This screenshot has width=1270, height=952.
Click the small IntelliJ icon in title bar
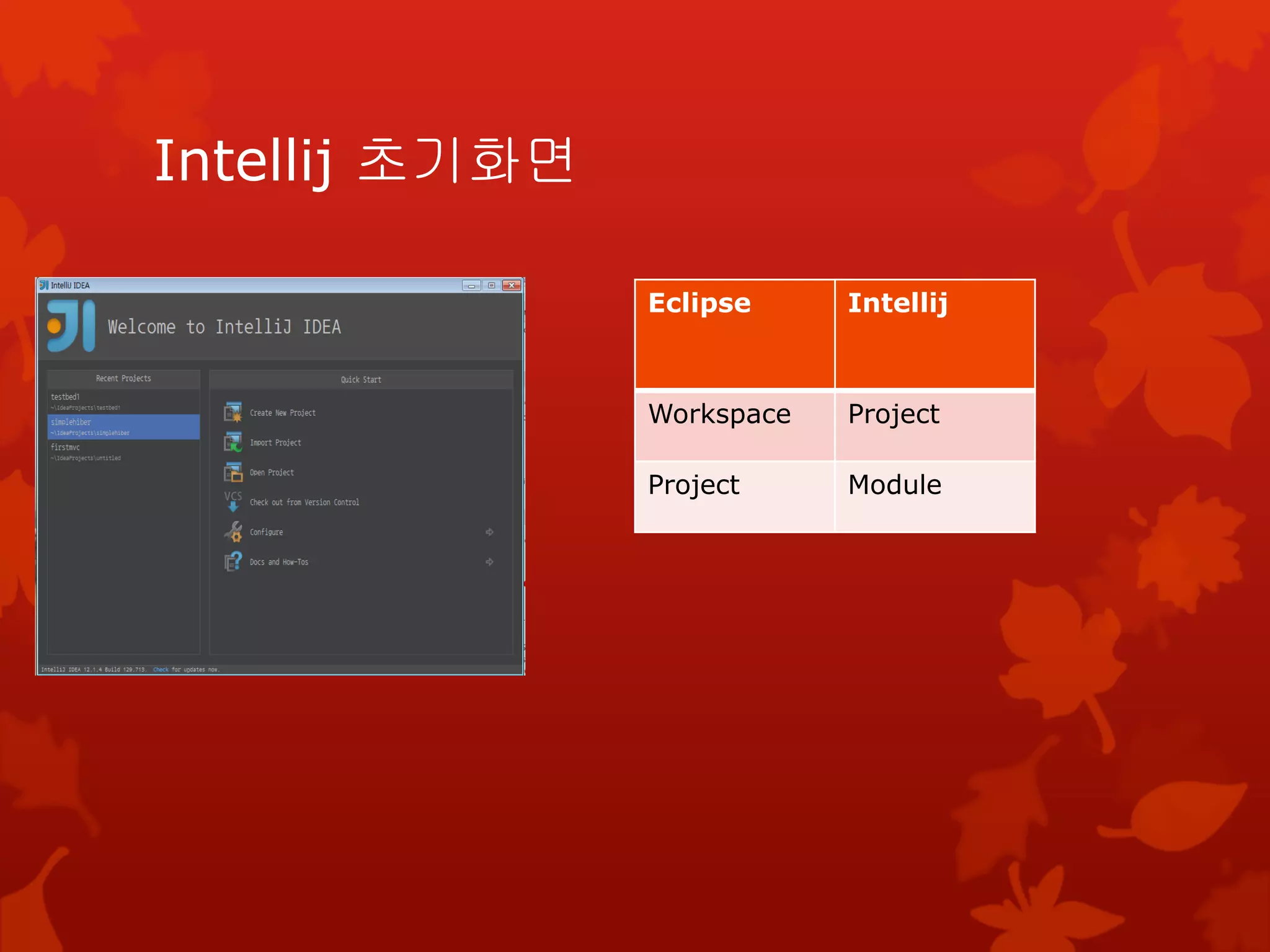43,285
